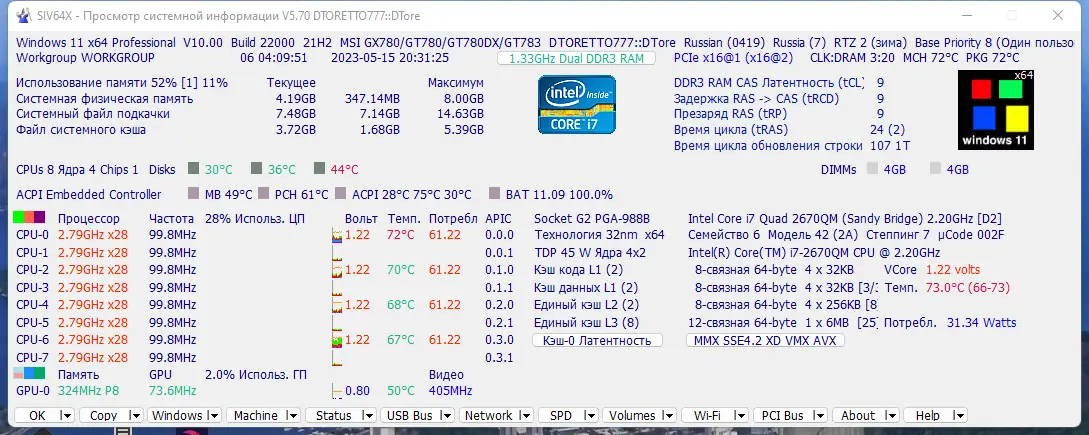This screenshot has width=1089, height=435.
Task: Click the MB 49°C sensor square
Action: [194, 194]
